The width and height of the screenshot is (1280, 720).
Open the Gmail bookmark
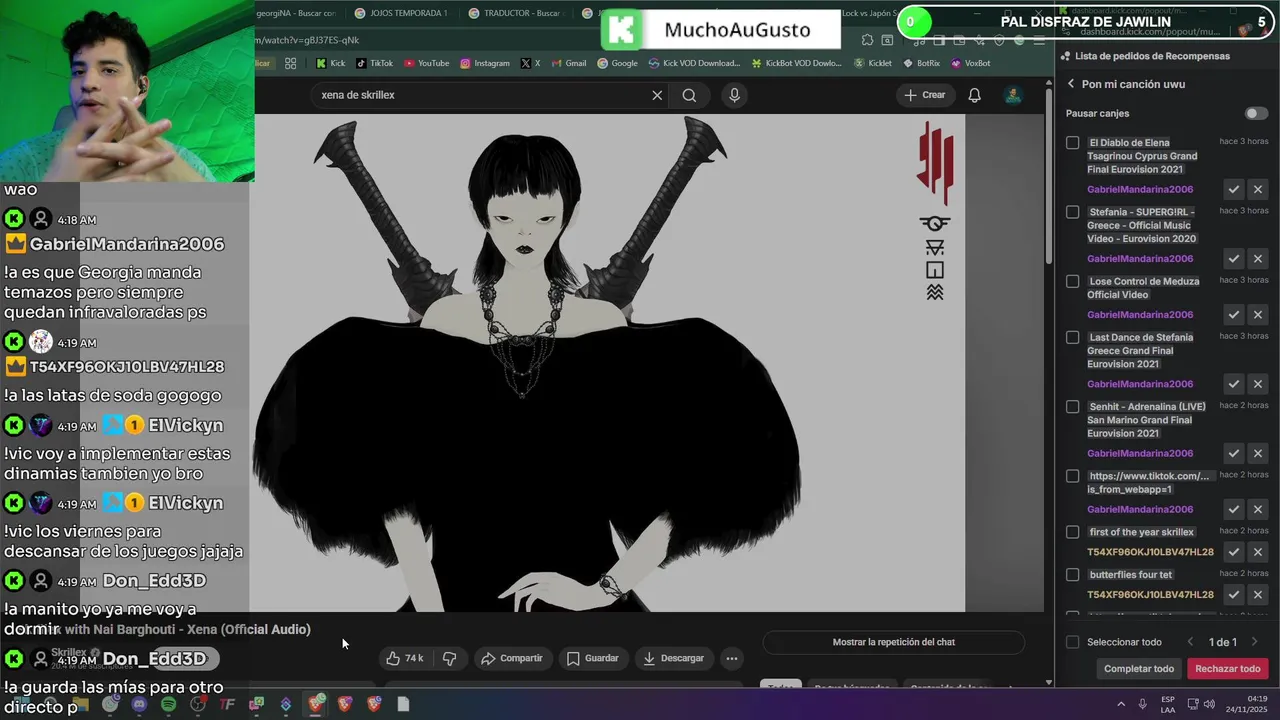tap(568, 63)
